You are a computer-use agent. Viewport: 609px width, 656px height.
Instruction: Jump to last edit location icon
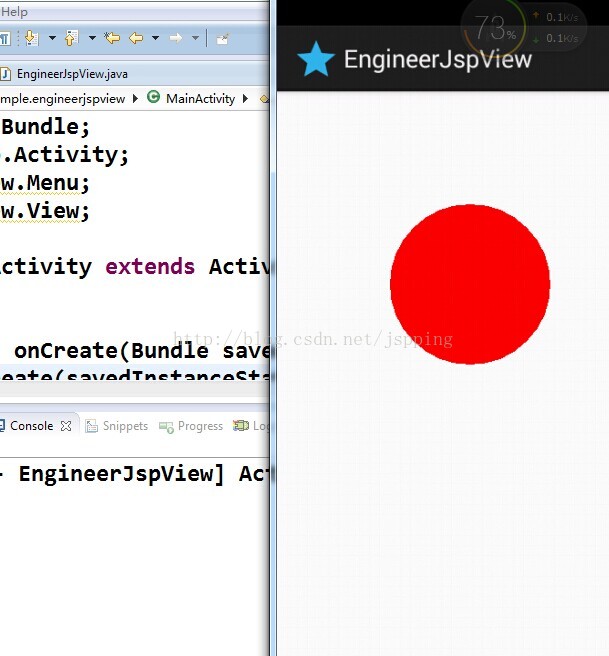click(x=112, y=38)
